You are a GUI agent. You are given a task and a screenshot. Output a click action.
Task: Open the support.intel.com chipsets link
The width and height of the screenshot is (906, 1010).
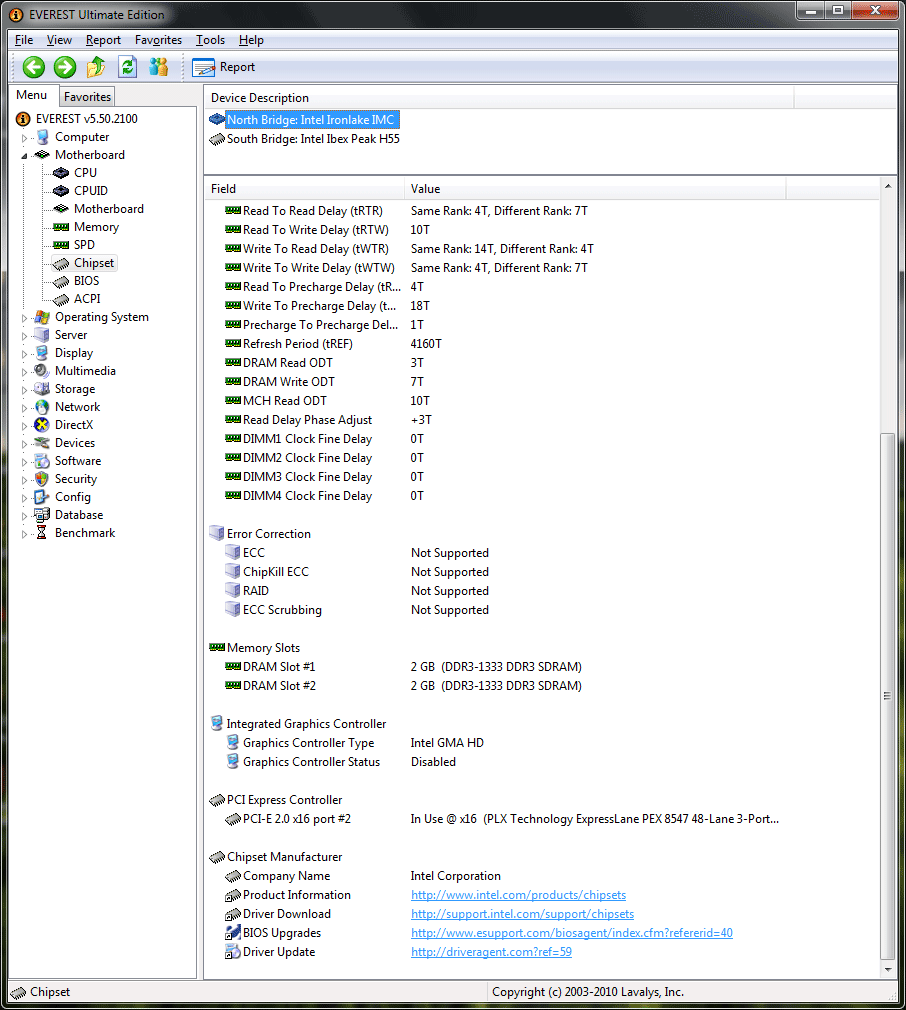tap(522, 914)
